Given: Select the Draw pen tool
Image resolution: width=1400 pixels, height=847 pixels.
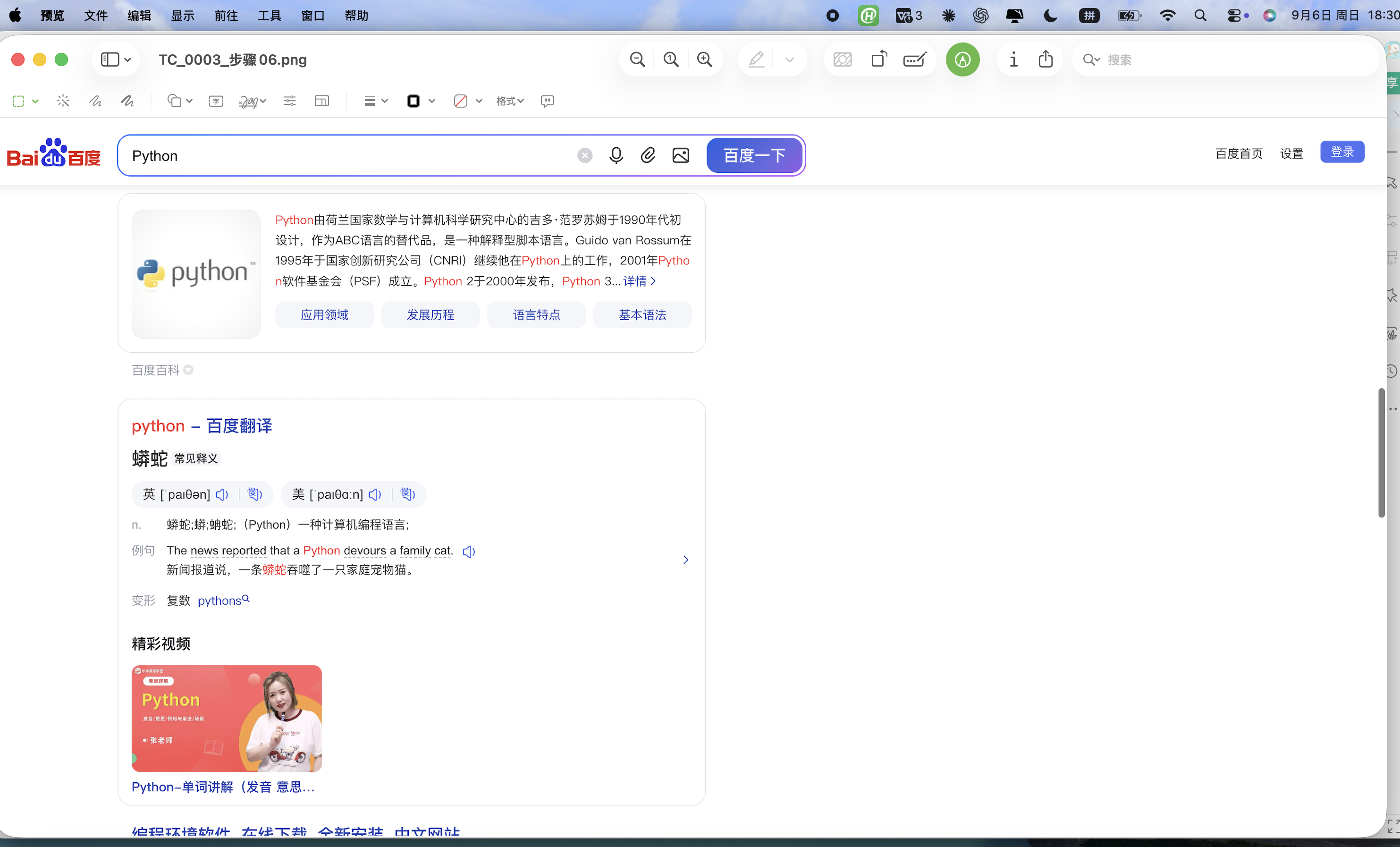Looking at the screenshot, I should [127, 101].
